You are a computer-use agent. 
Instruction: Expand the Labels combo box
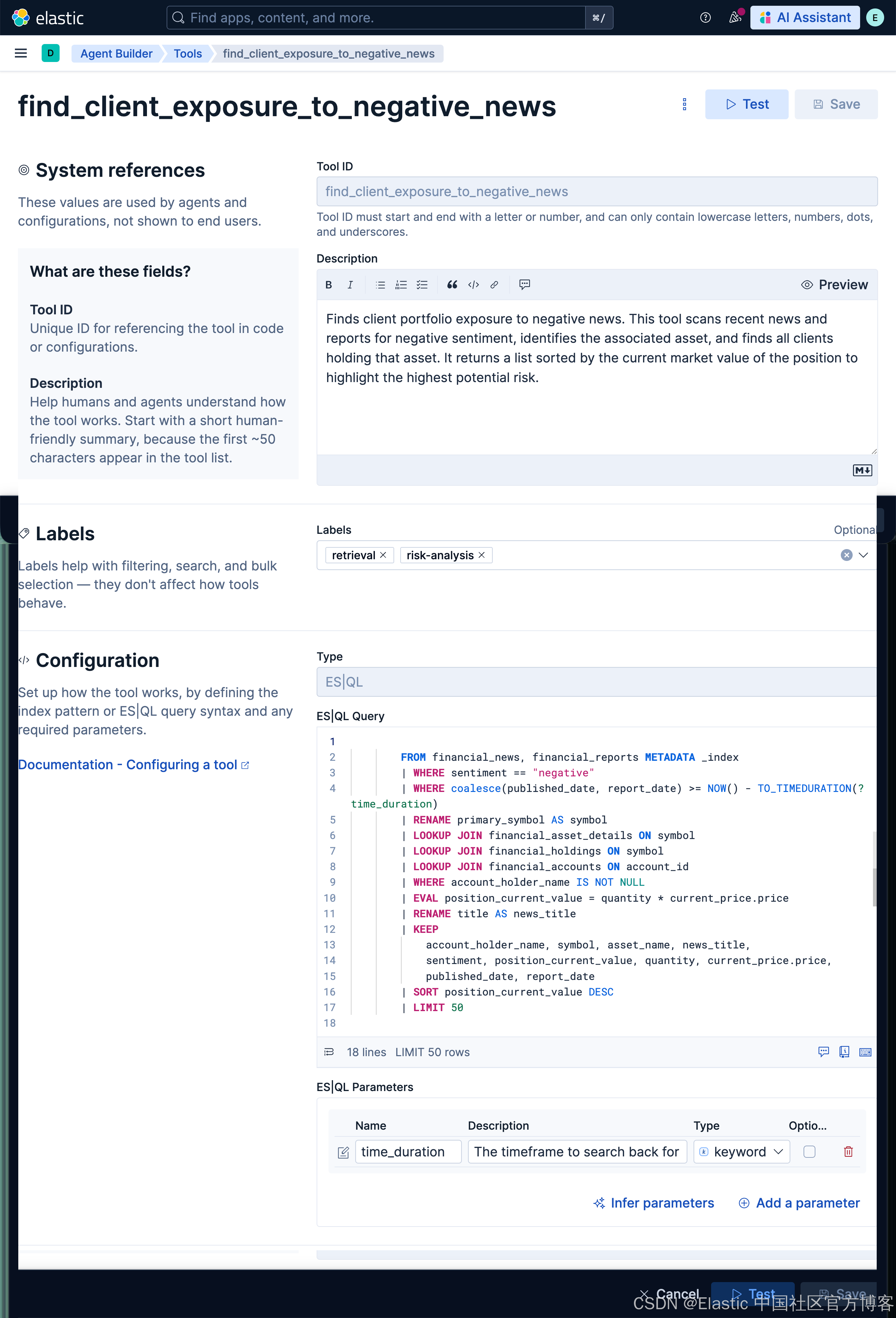tap(863, 555)
